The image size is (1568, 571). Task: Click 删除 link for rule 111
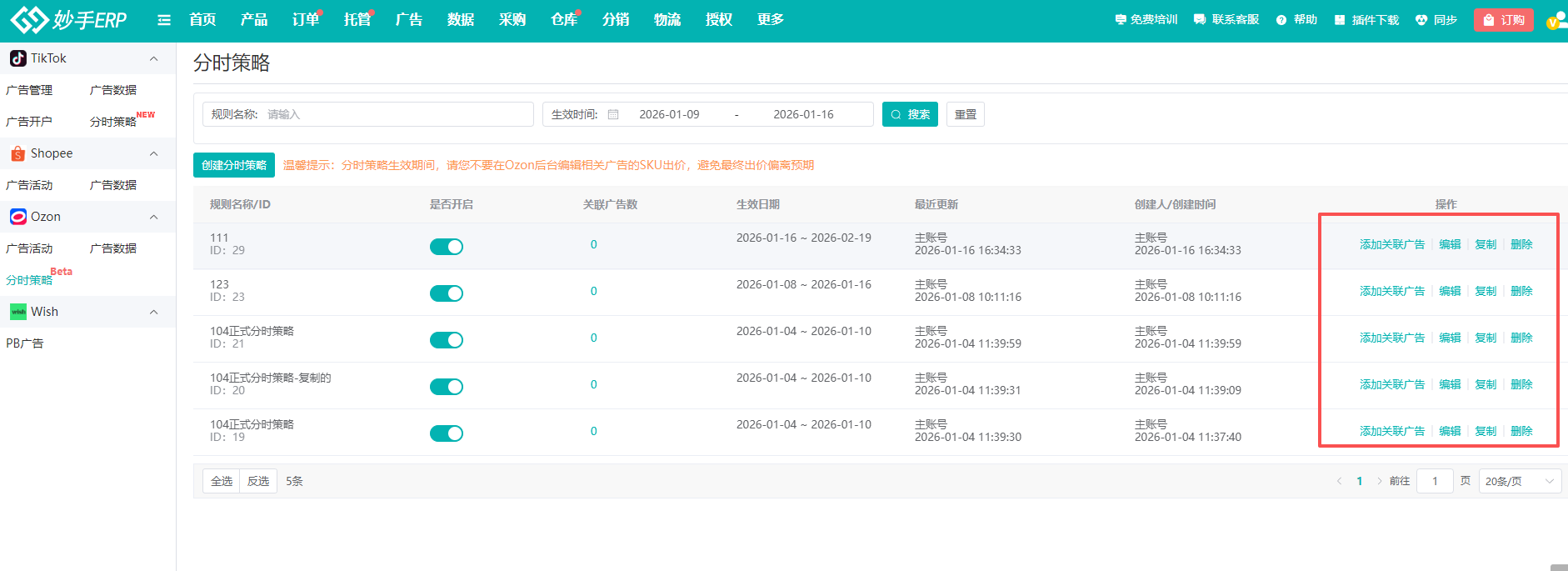[x=1521, y=244]
